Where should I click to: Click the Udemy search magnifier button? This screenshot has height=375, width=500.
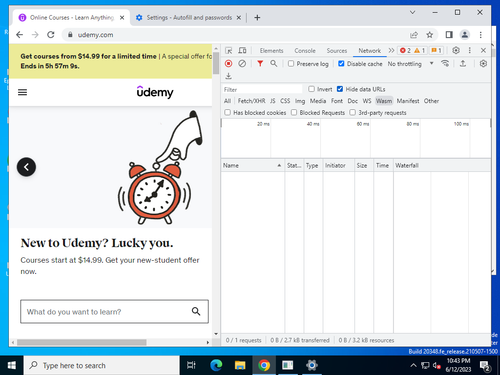tap(196, 311)
